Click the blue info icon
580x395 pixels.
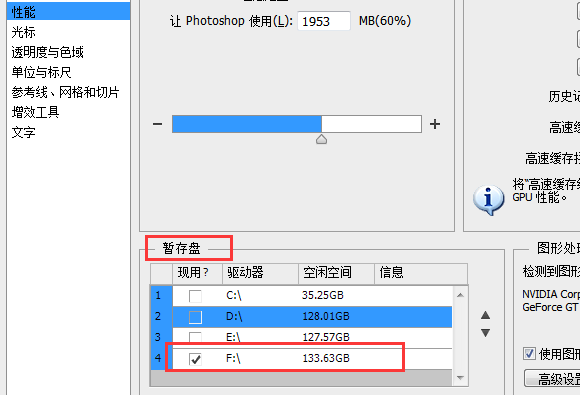(x=488, y=200)
